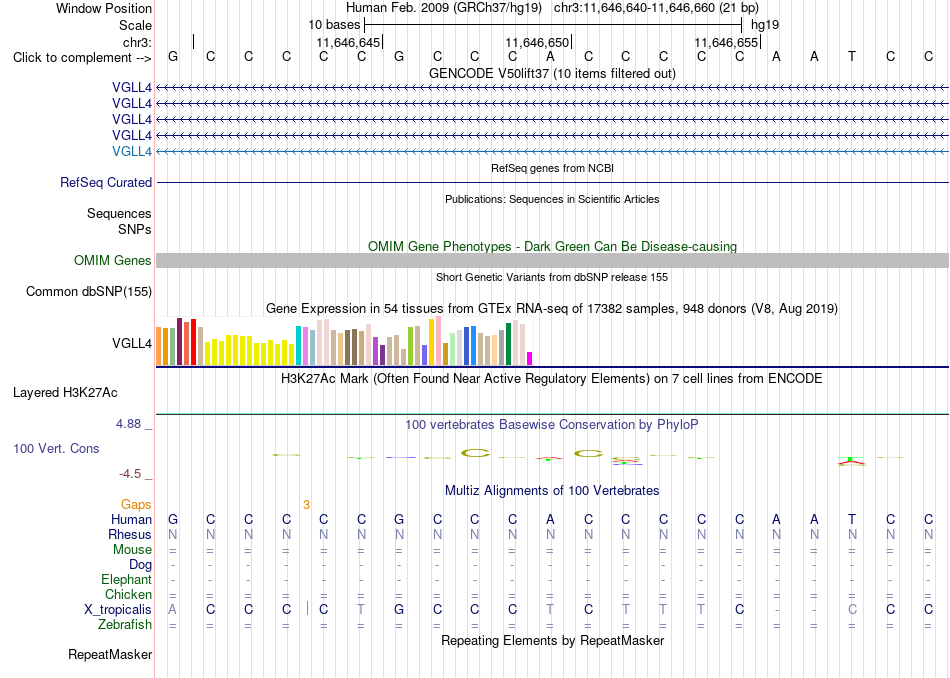Viewport: 950px width, 678px height.
Task: Click the magenta last bar in GTEx chart
Action: [530, 359]
